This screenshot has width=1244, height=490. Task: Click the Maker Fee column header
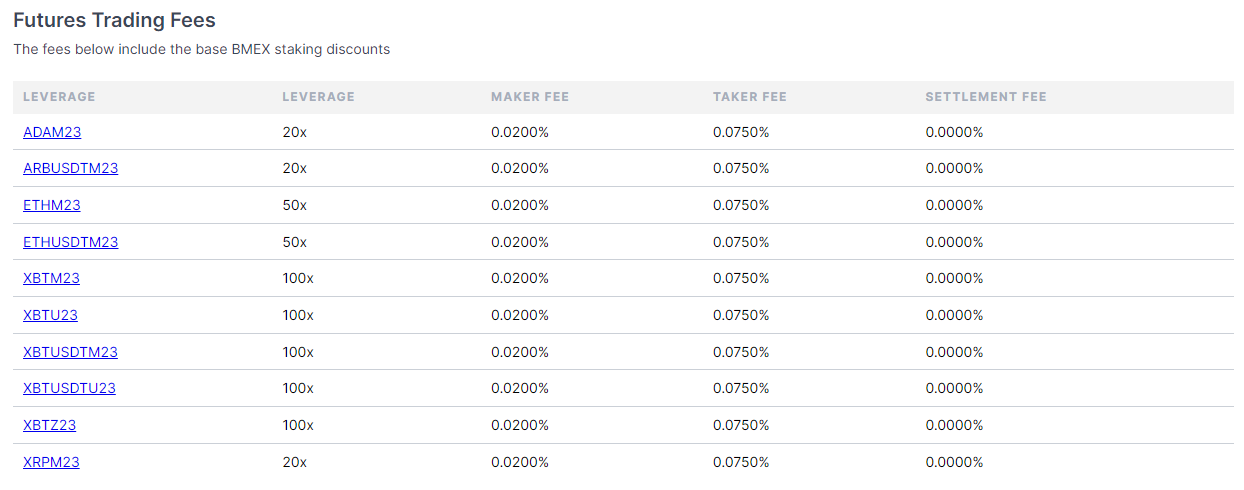tap(530, 97)
